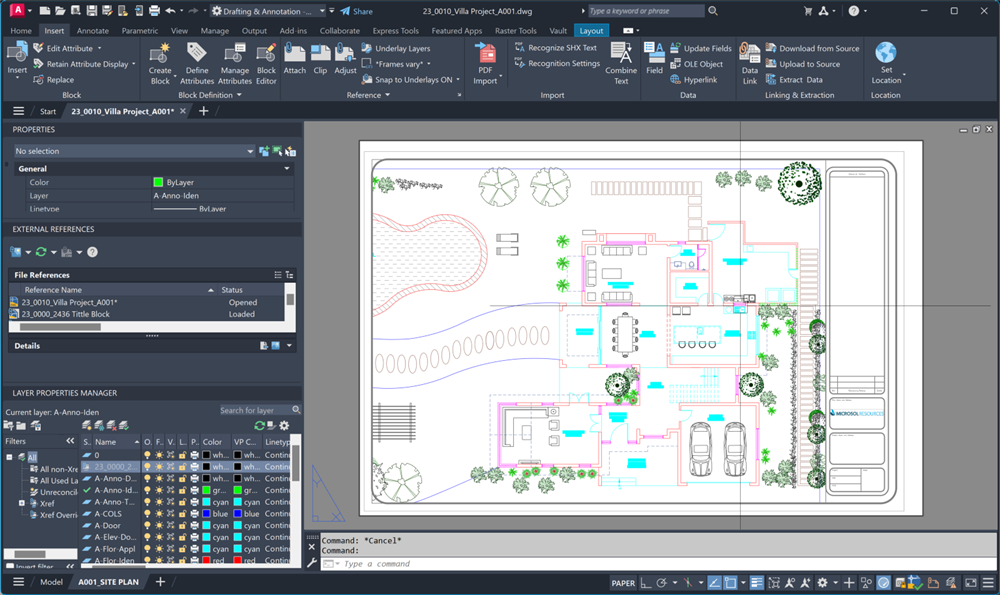Toggle the lock on the A-Door layer
Screen dimensions: 1000x595
tap(181, 525)
